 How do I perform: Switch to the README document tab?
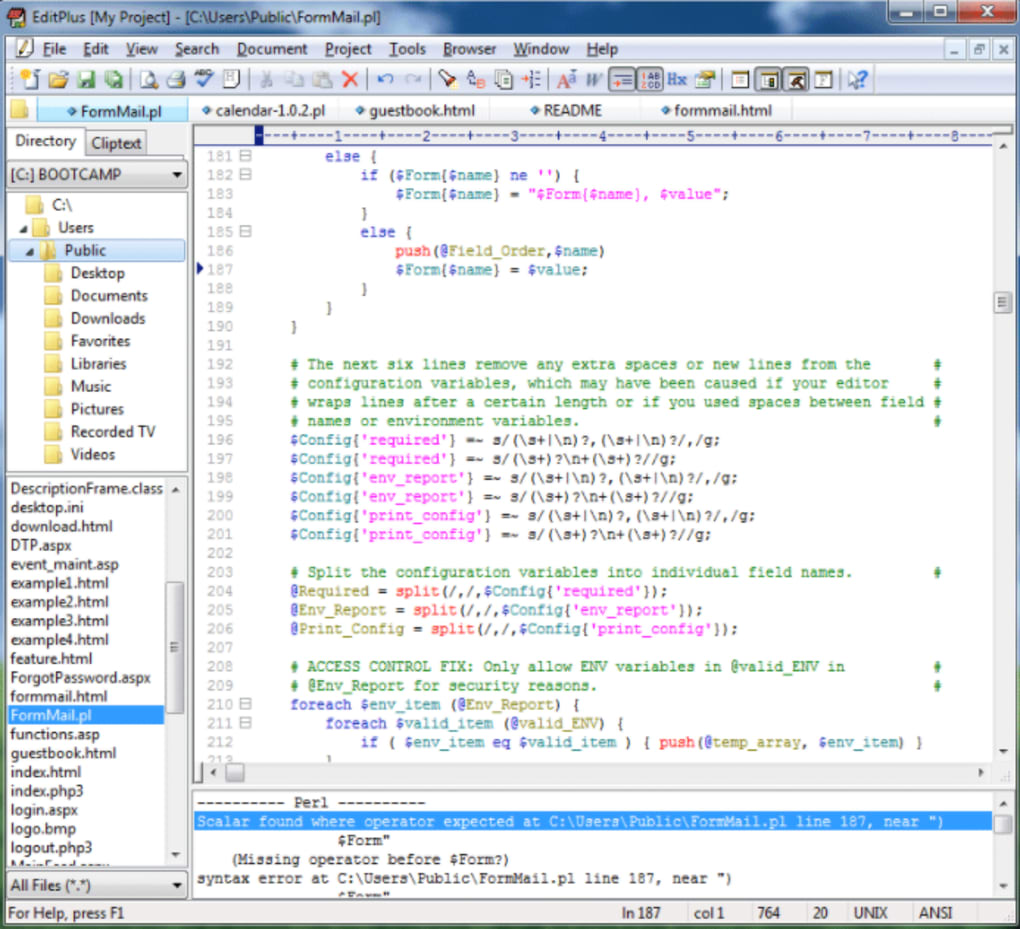[566, 111]
